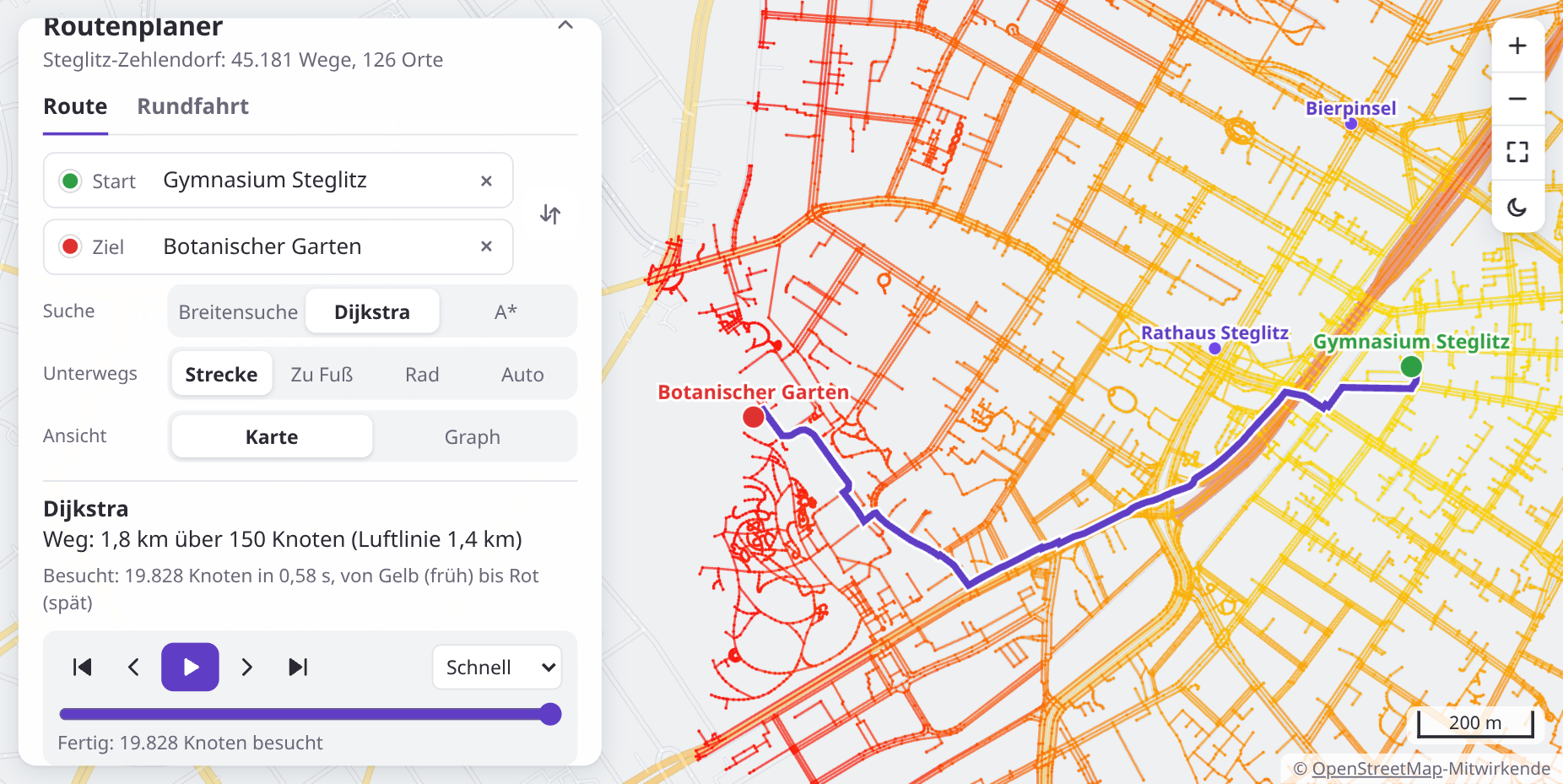Select Rad travel mode
Image resolution: width=1563 pixels, height=784 pixels.
click(x=422, y=375)
